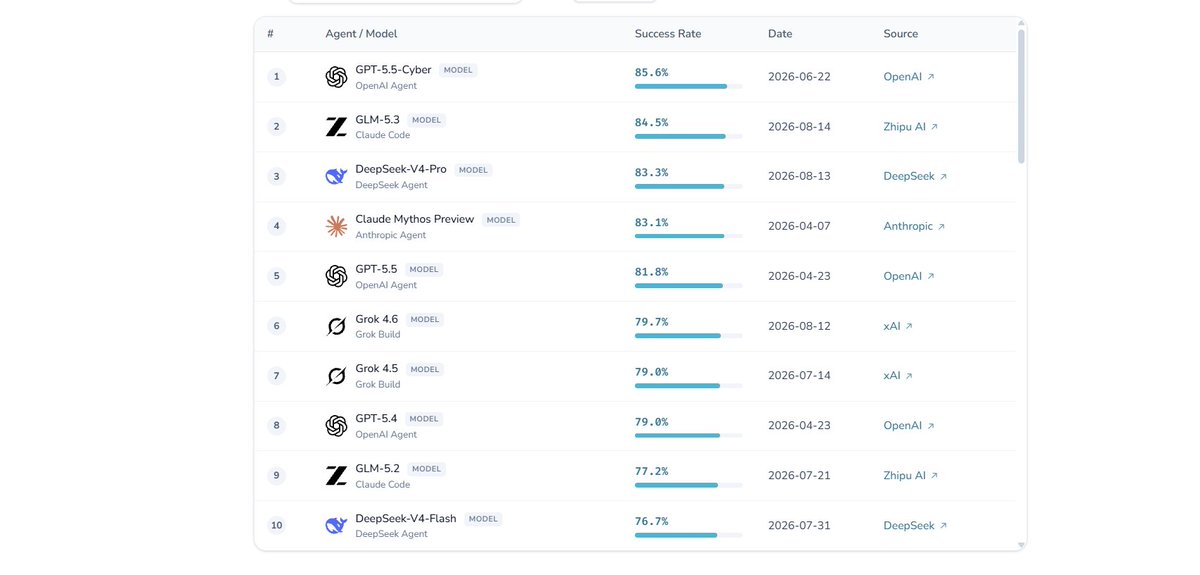Click the scrollbar down arrow at table bottom
Screen dimensions: 1200x575
(1021, 545)
